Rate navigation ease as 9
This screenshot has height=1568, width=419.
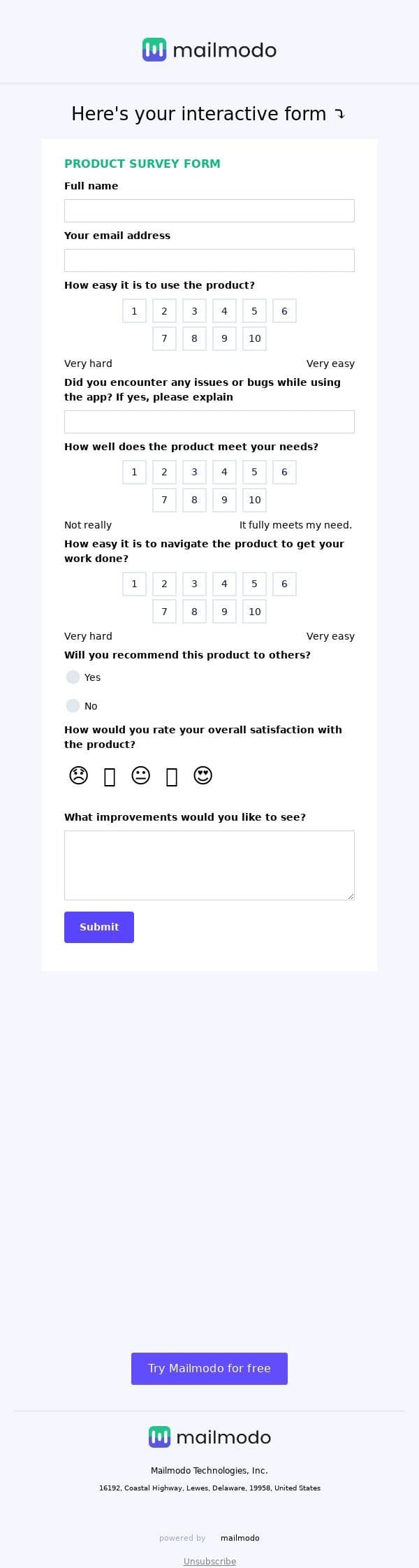tap(224, 612)
